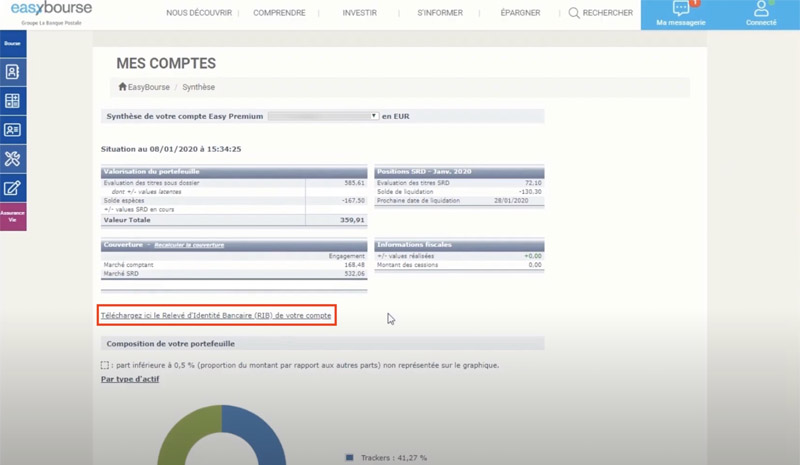Open the contacts book sidebar icon
Image resolution: width=800 pixels, height=465 pixels.
(13, 72)
